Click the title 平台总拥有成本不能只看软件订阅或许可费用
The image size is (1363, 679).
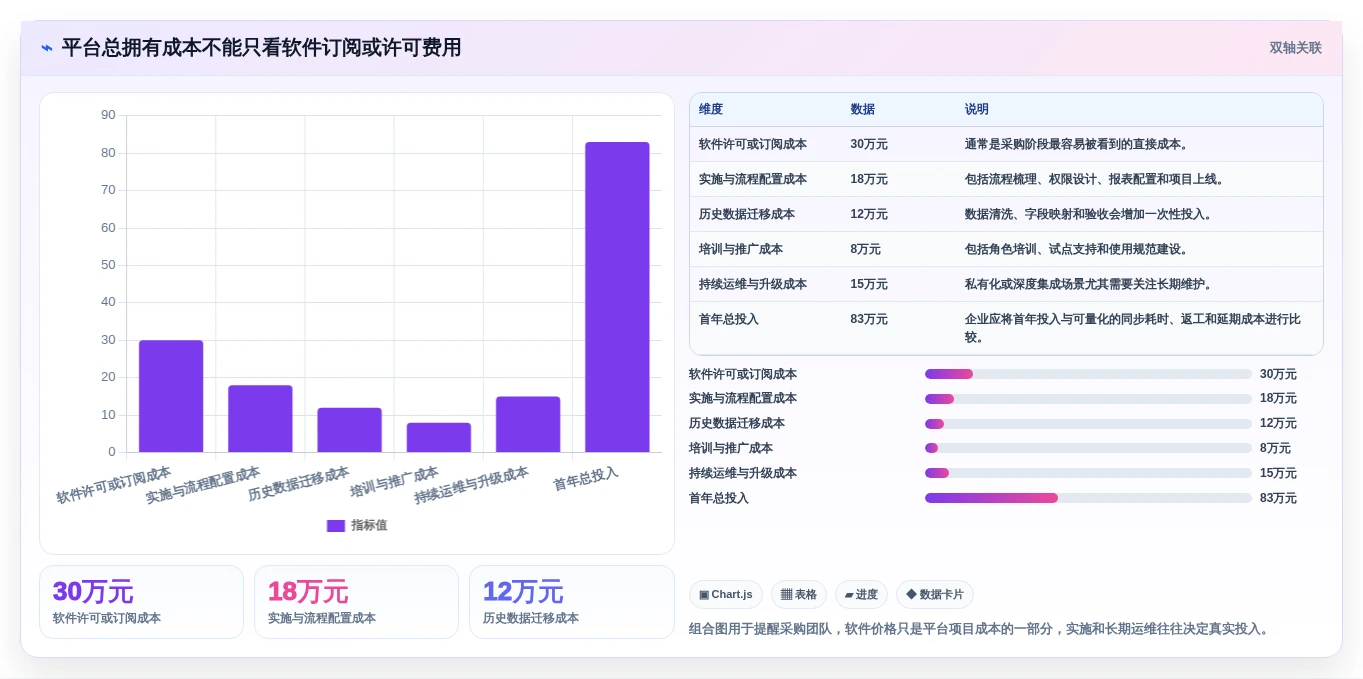click(x=262, y=48)
